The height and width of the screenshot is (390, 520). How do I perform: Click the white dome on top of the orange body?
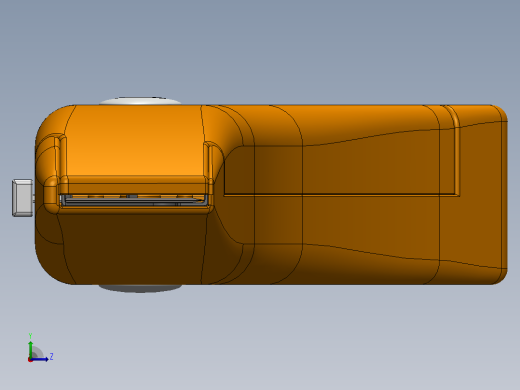pos(140,101)
